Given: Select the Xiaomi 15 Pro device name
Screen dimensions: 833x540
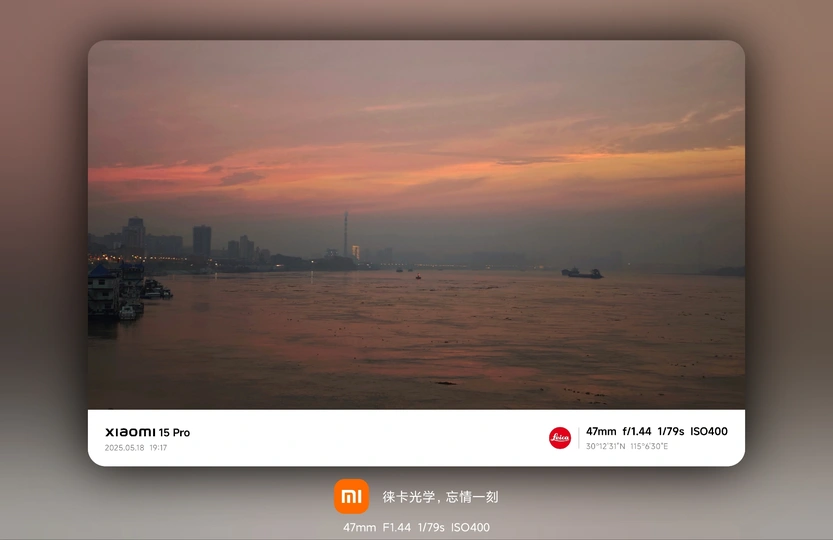Looking at the screenshot, I should (147, 432).
